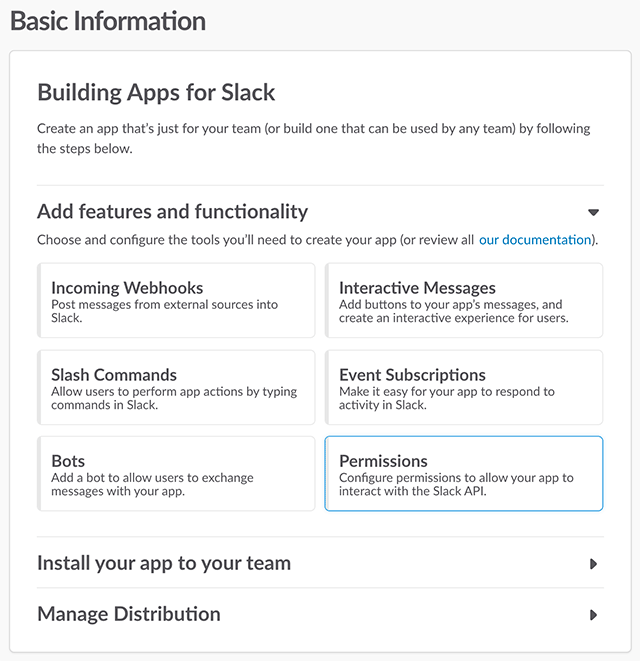The width and height of the screenshot is (640, 661).
Task: Select the Event Subscriptions feature card
Action: point(464,387)
